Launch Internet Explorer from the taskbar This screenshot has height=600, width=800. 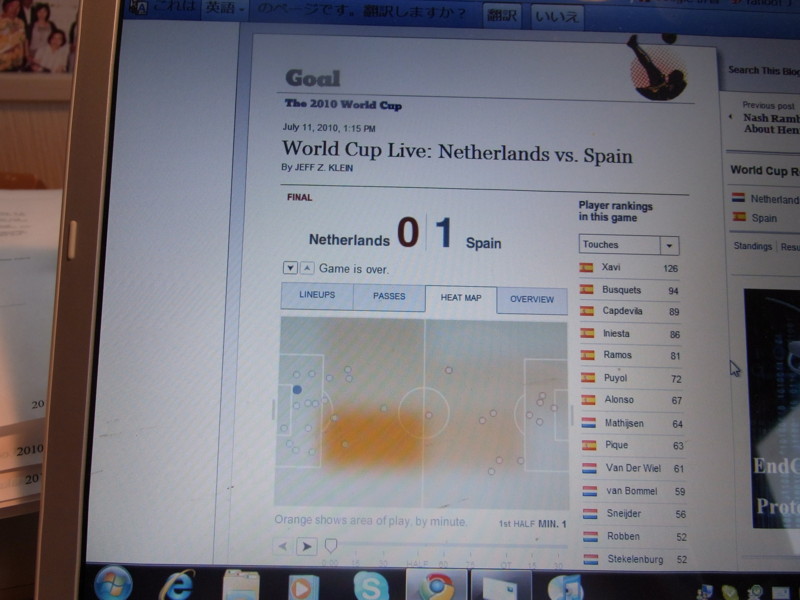click(x=177, y=585)
